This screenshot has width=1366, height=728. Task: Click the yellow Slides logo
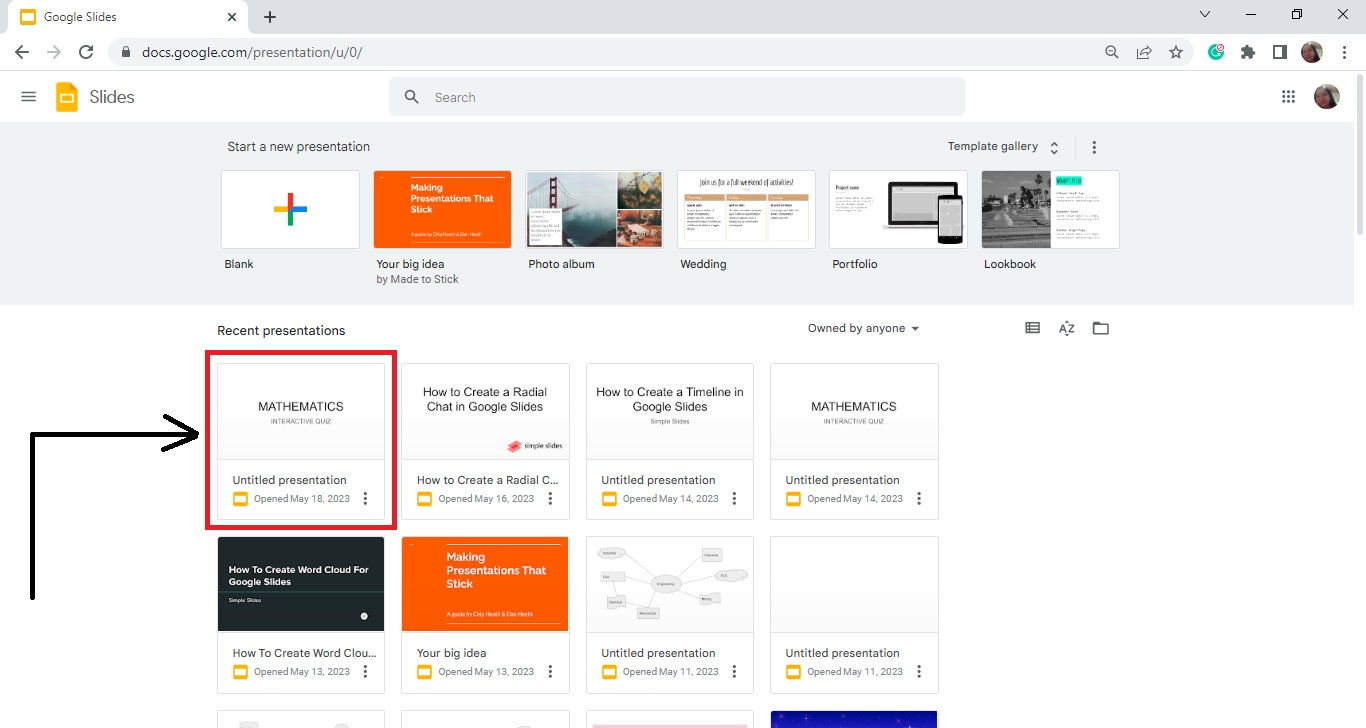pyautogui.click(x=67, y=97)
